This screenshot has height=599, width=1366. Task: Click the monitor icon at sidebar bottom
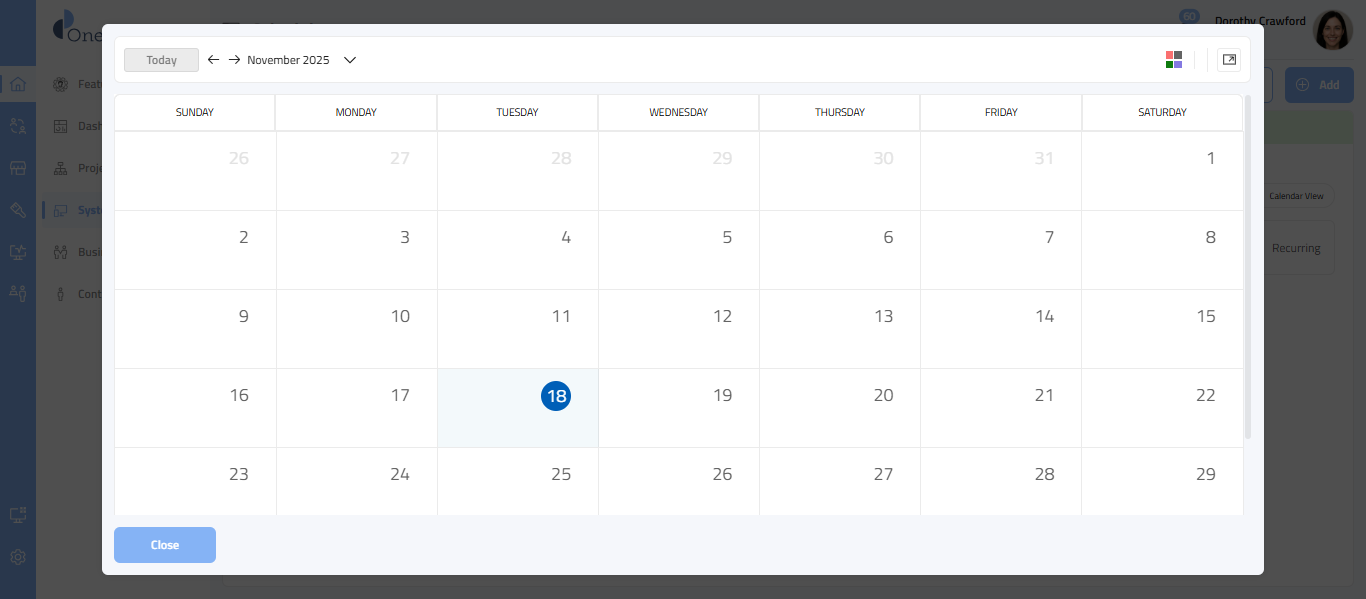coord(17,515)
